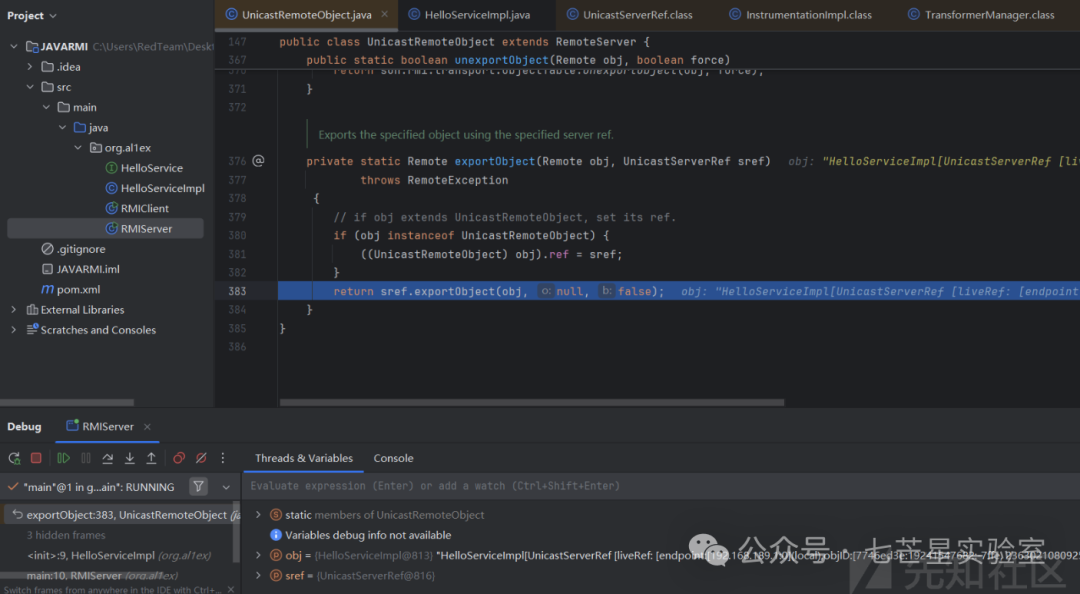Open the Project view dropdown
The image size is (1080, 594).
click(x=32, y=15)
